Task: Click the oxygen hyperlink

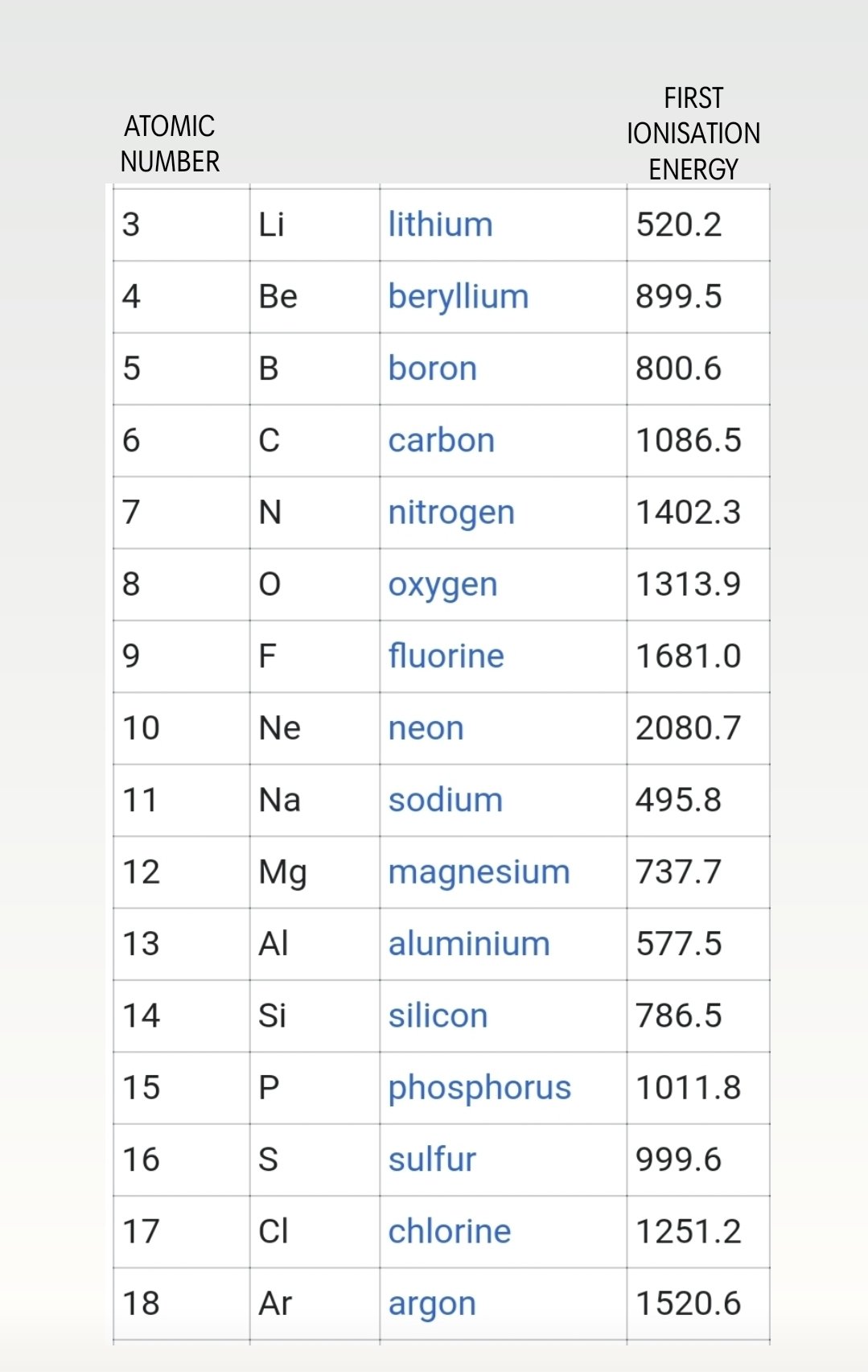Action: tap(442, 585)
